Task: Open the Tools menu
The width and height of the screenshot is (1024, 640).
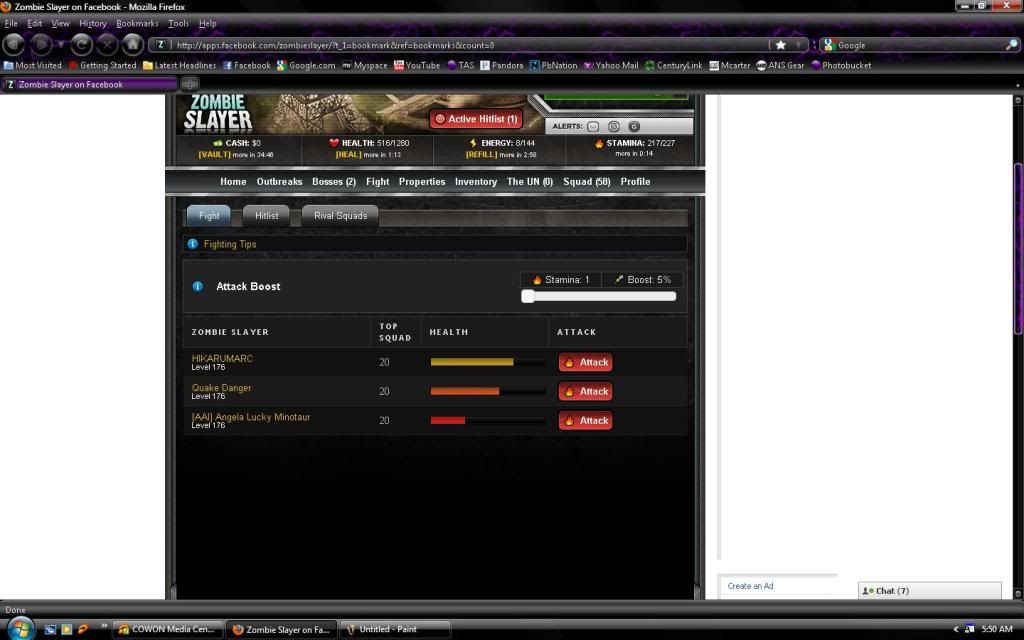Action: click(178, 24)
